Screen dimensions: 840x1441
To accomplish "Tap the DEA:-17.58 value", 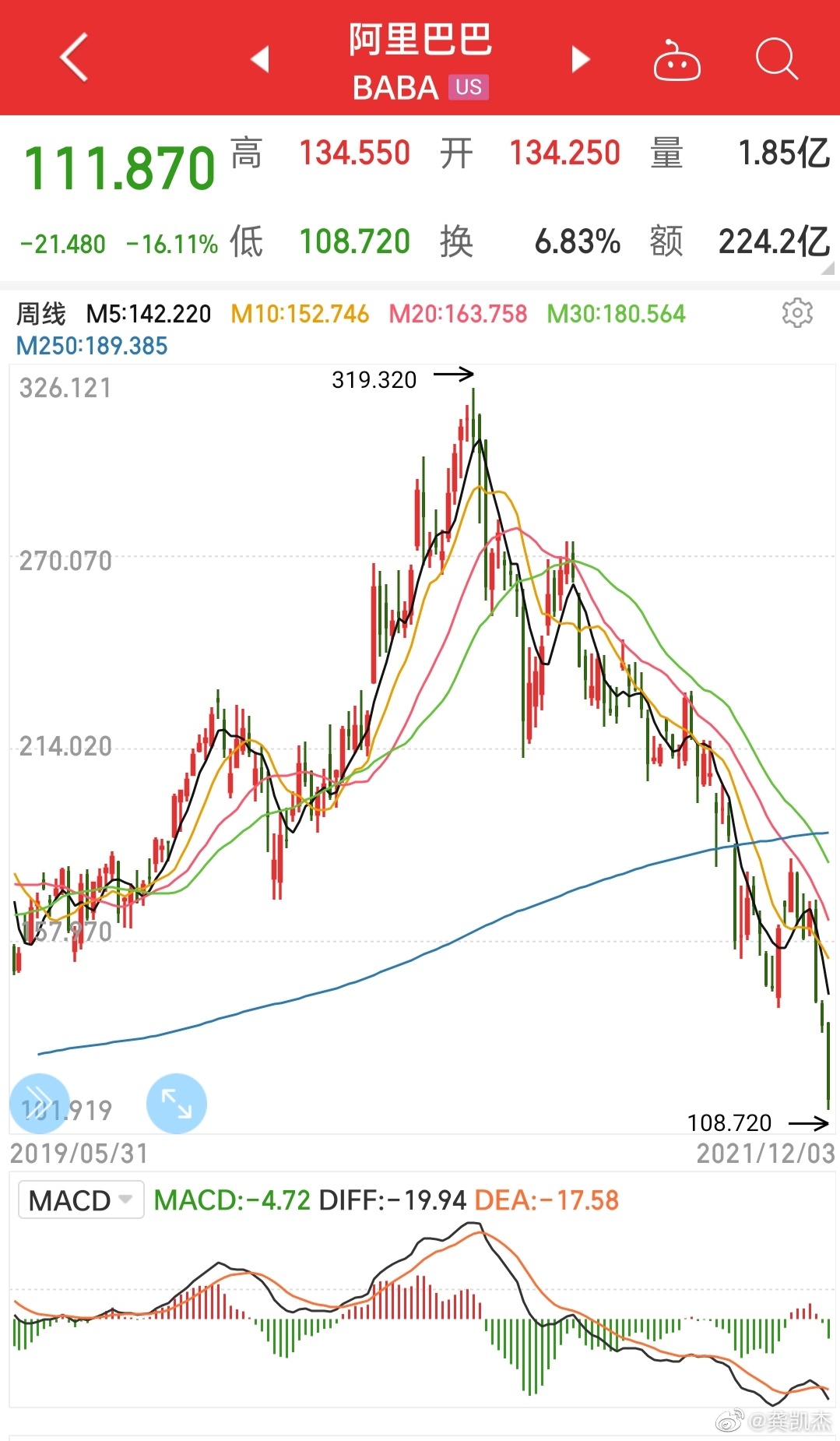I will [x=547, y=1200].
